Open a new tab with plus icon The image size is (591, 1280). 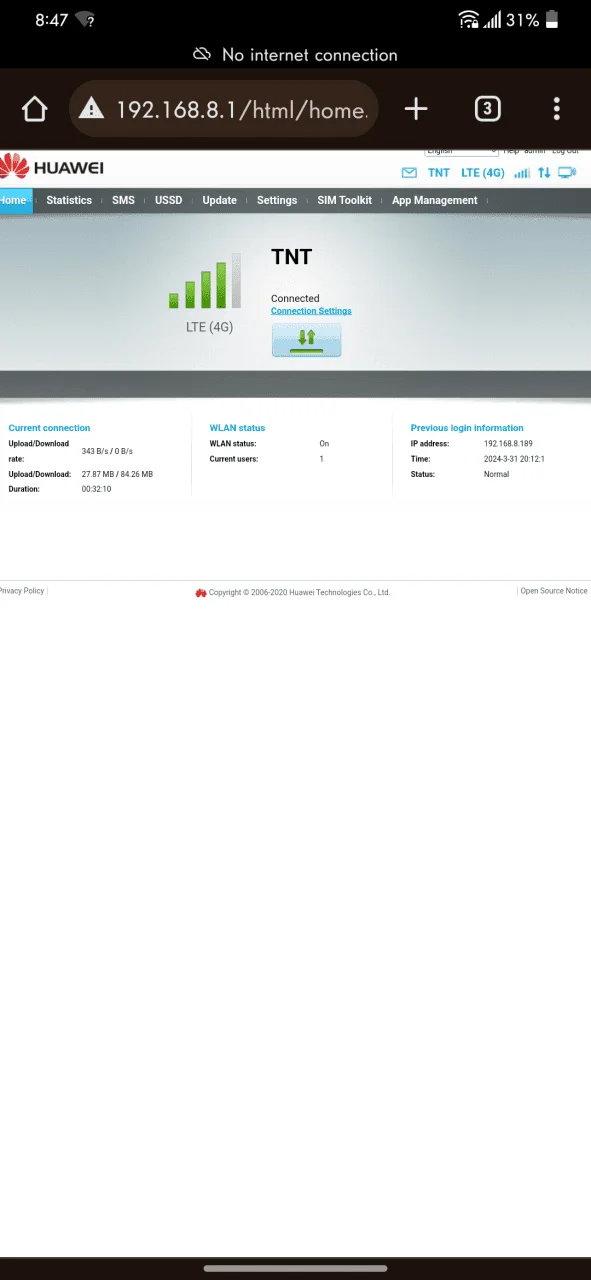[416, 109]
